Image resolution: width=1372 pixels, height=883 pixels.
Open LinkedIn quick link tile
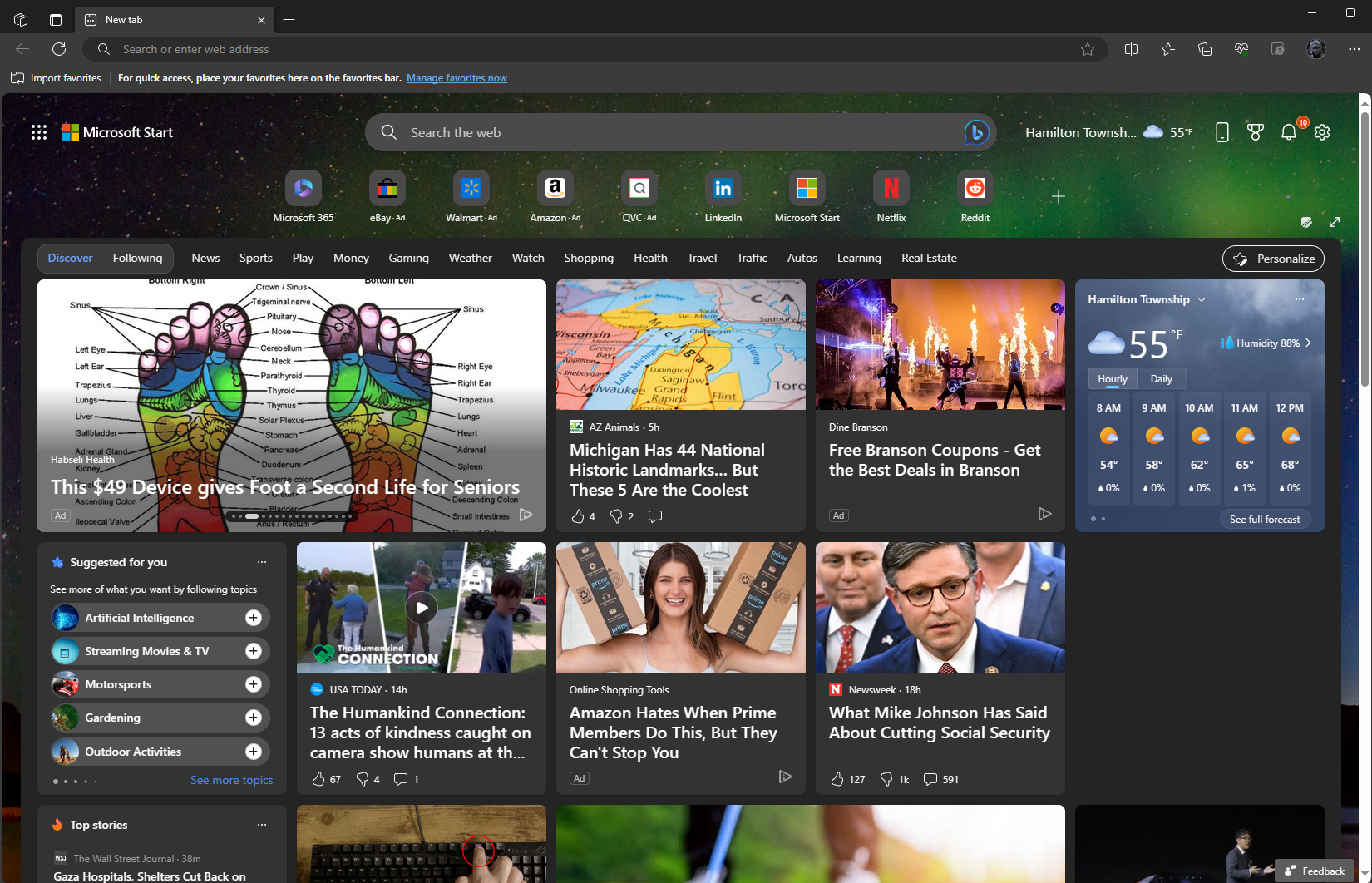coord(723,197)
